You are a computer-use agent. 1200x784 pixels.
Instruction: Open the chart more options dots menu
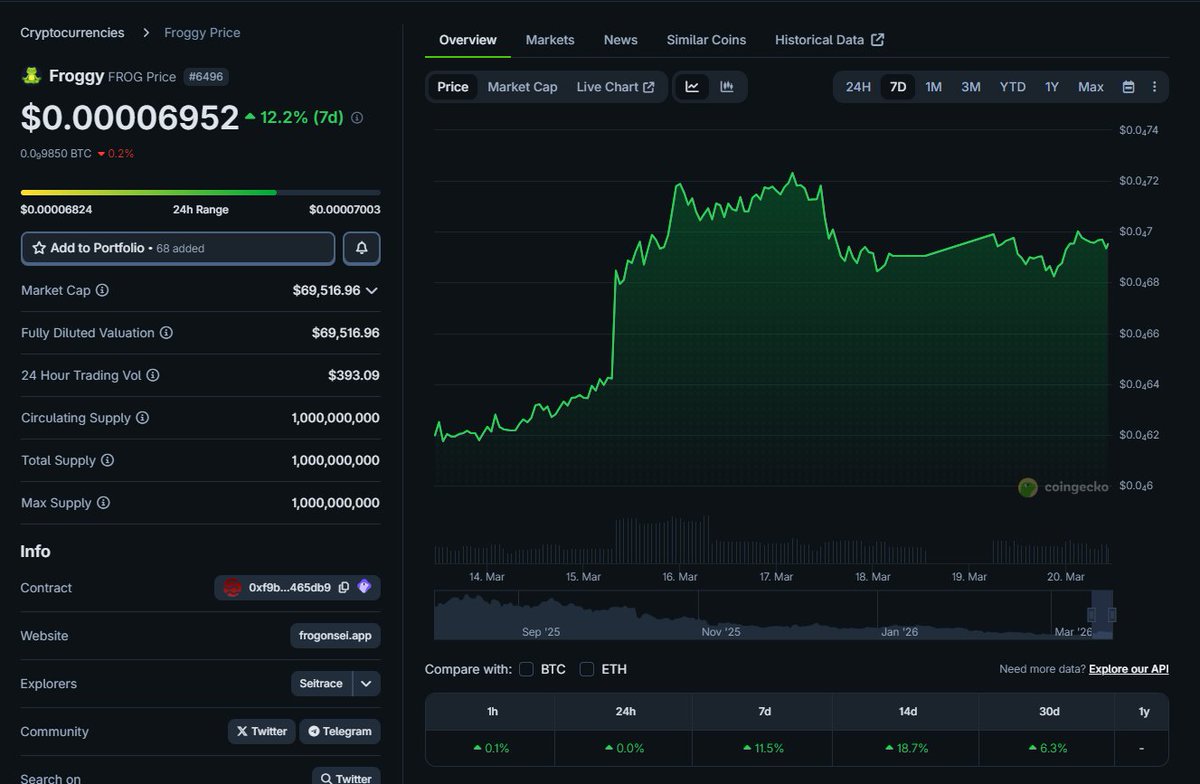point(1154,87)
